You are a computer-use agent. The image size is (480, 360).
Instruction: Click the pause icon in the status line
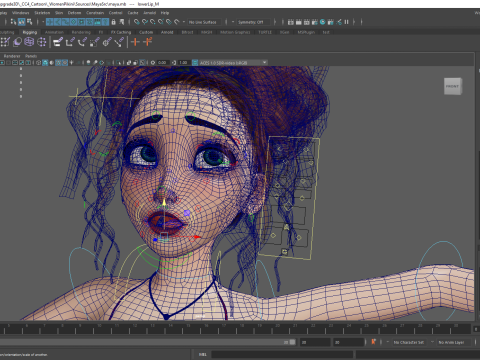pyautogui.click(x=346, y=22)
